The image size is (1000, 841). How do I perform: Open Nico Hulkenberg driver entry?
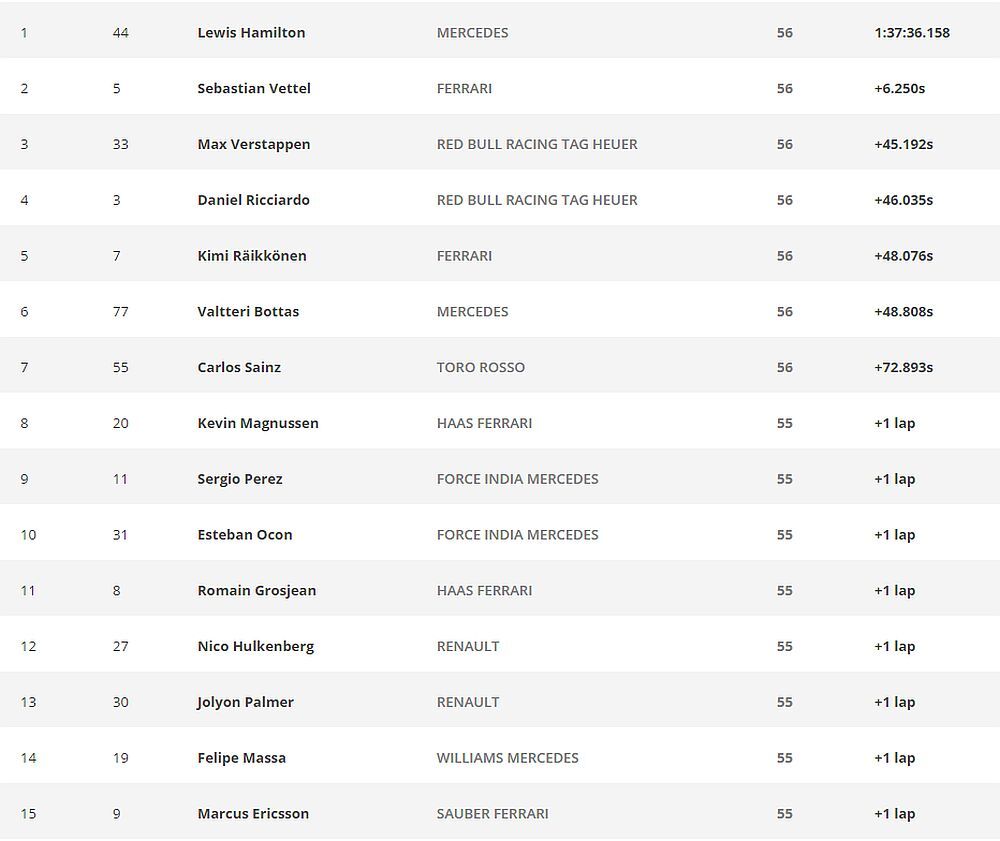tap(255, 647)
